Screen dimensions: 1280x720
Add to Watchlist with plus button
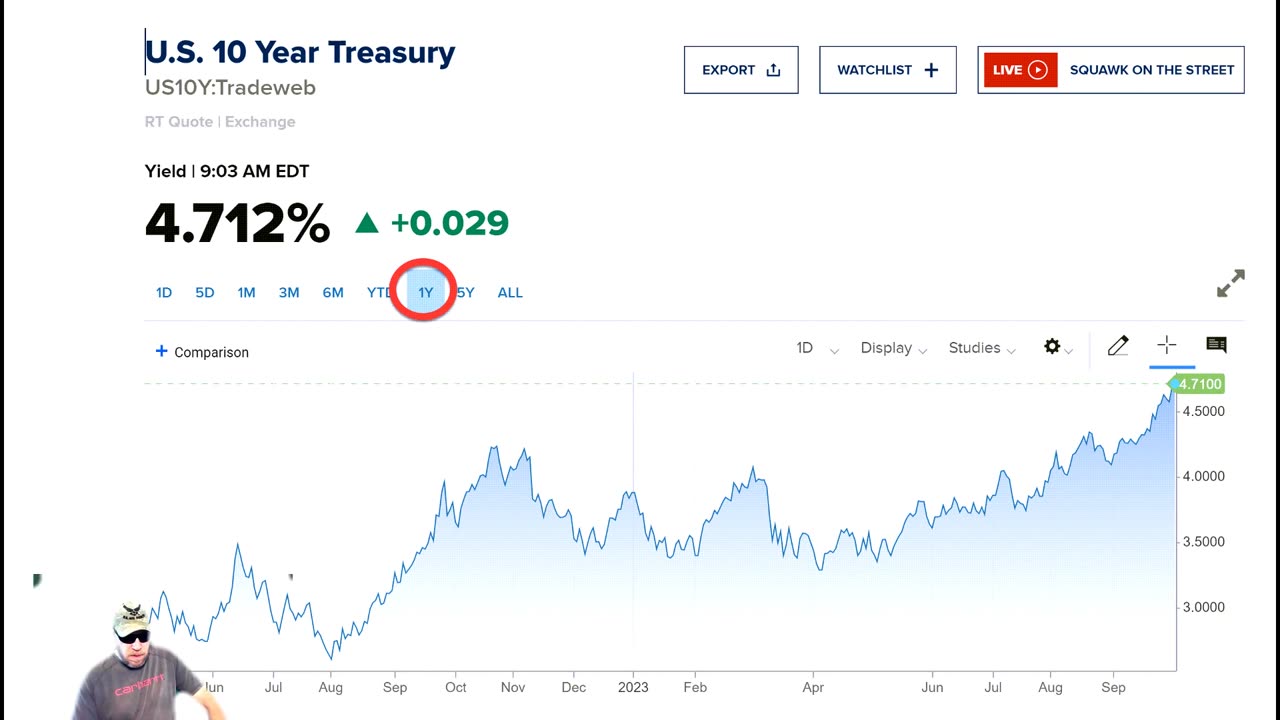pyautogui.click(x=887, y=70)
